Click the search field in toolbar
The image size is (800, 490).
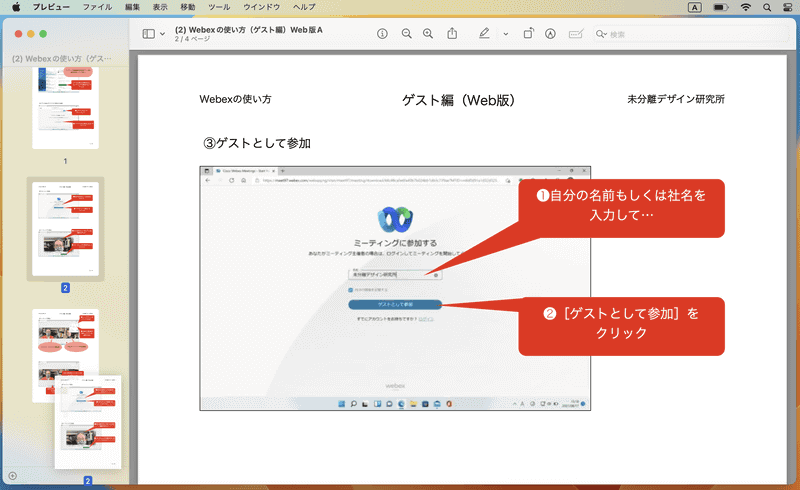pyautogui.click(x=692, y=34)
